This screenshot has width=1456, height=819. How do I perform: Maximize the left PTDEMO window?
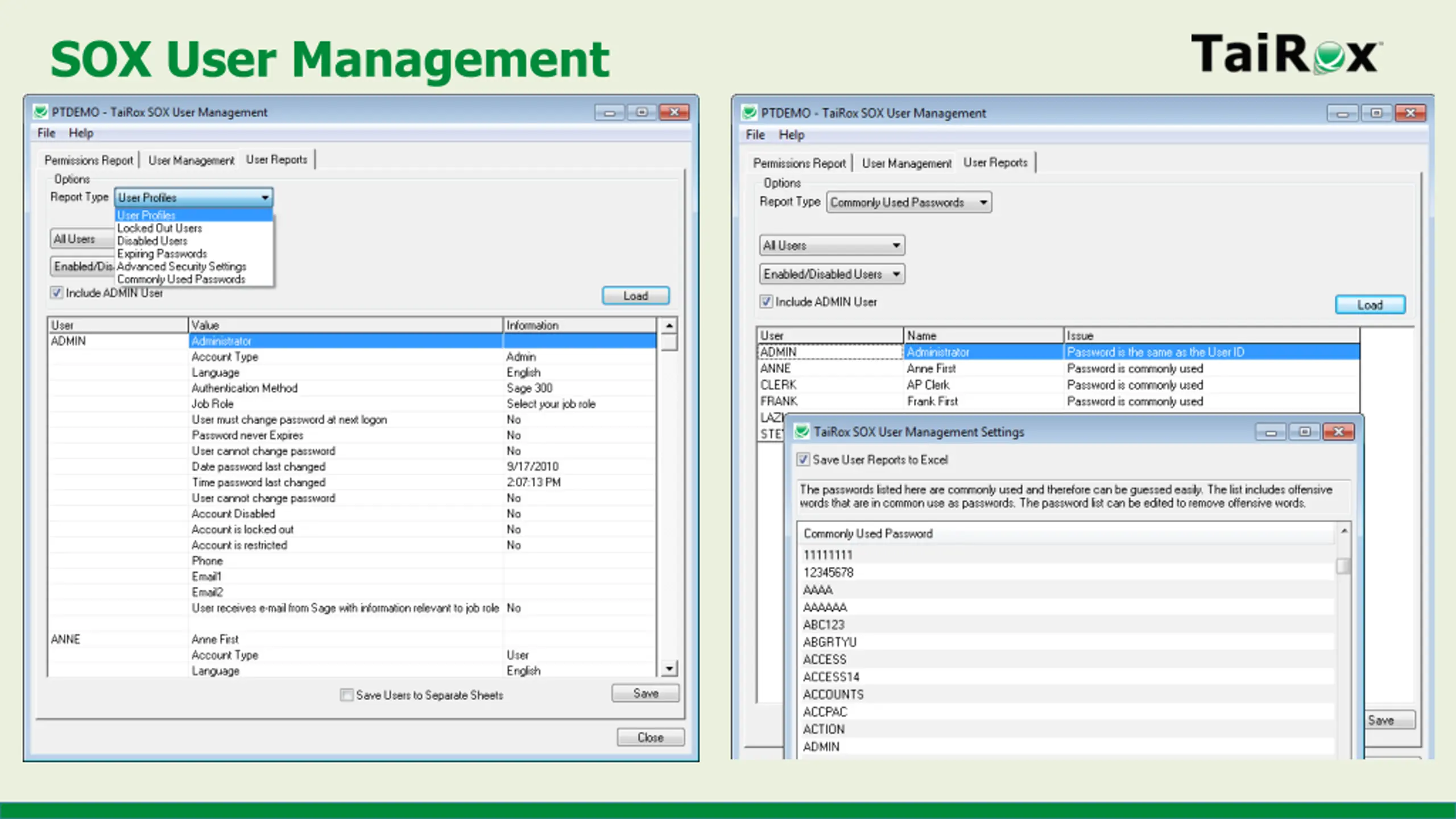[642, 112]
